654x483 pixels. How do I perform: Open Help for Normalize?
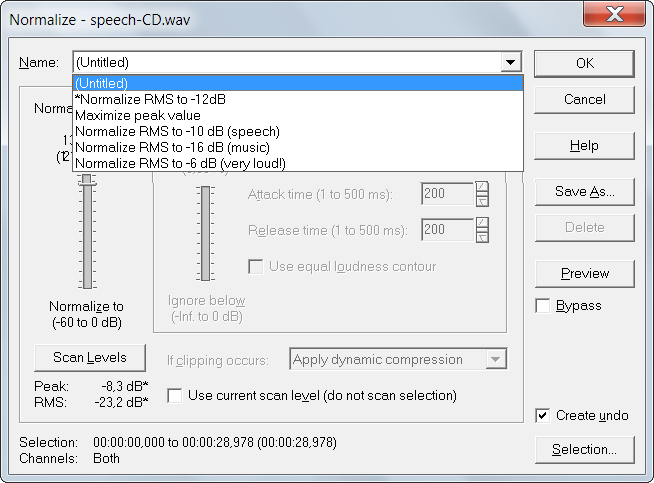click(584, 145)
